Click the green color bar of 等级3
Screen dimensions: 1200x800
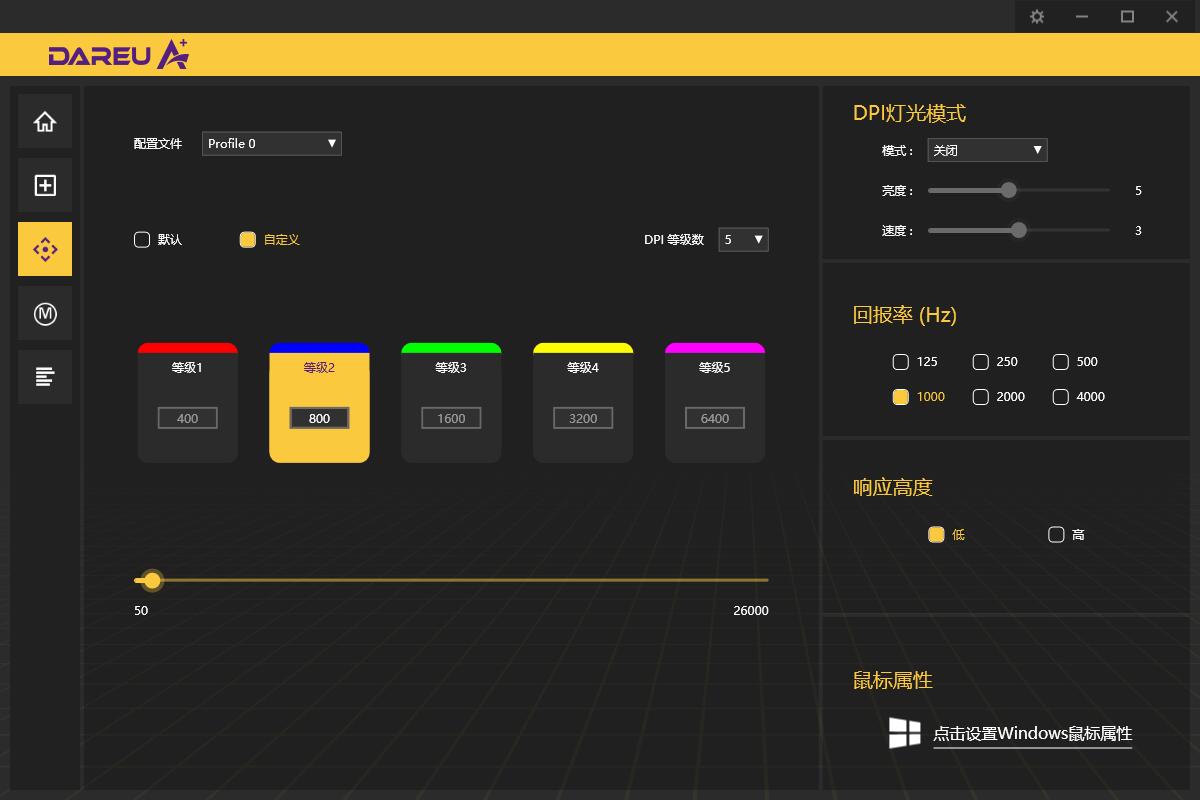click(x=451, y=348)
